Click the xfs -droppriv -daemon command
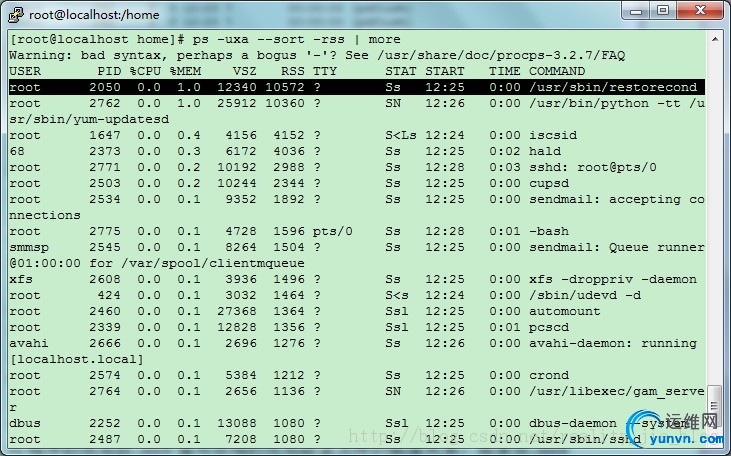Image resolution: width=731 pixels, height=456 pixels. tap(613, 279)
